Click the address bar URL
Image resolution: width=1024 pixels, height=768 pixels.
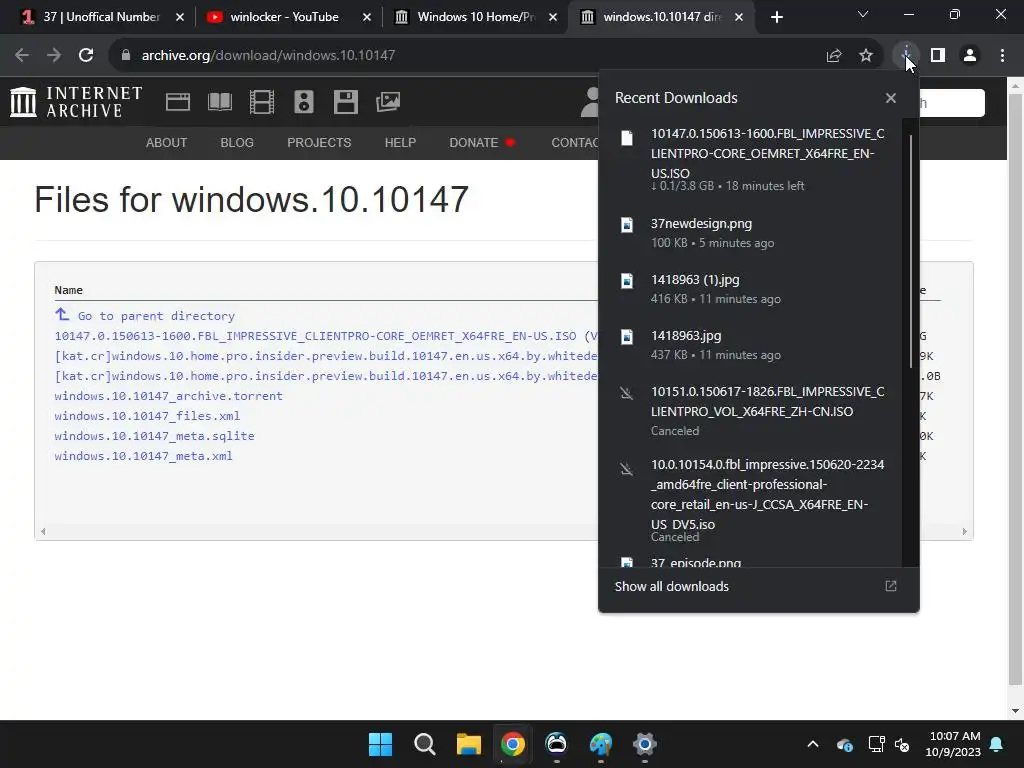click(x=268, y=56)
